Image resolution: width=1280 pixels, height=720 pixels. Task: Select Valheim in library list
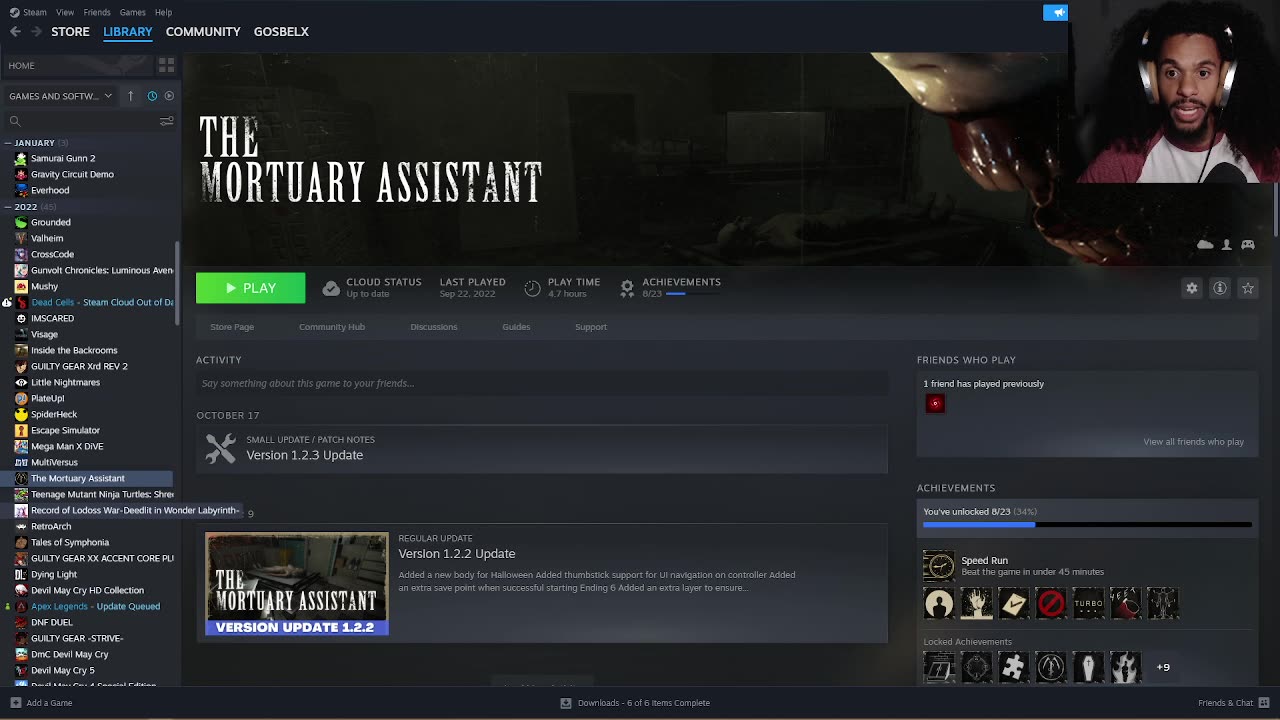(47, 238)
